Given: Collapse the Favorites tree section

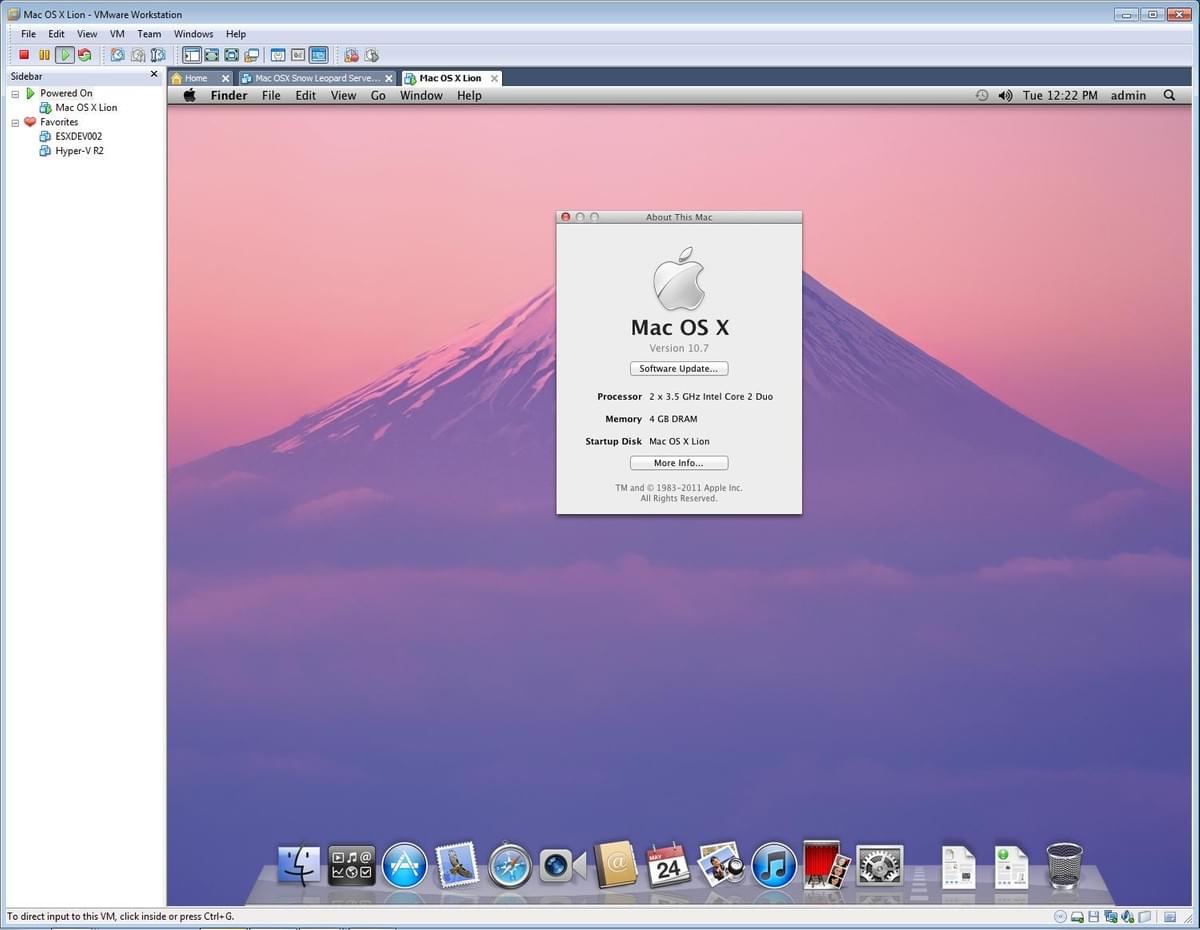Looking at the screenshot, I should point(14,121).
